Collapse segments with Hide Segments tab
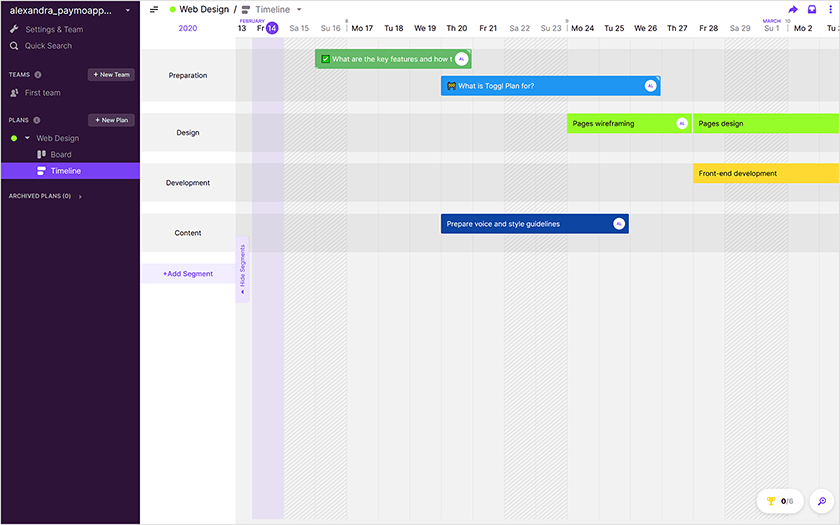The image size is (840, 525). pyautogui.click(x=242, y=269)
